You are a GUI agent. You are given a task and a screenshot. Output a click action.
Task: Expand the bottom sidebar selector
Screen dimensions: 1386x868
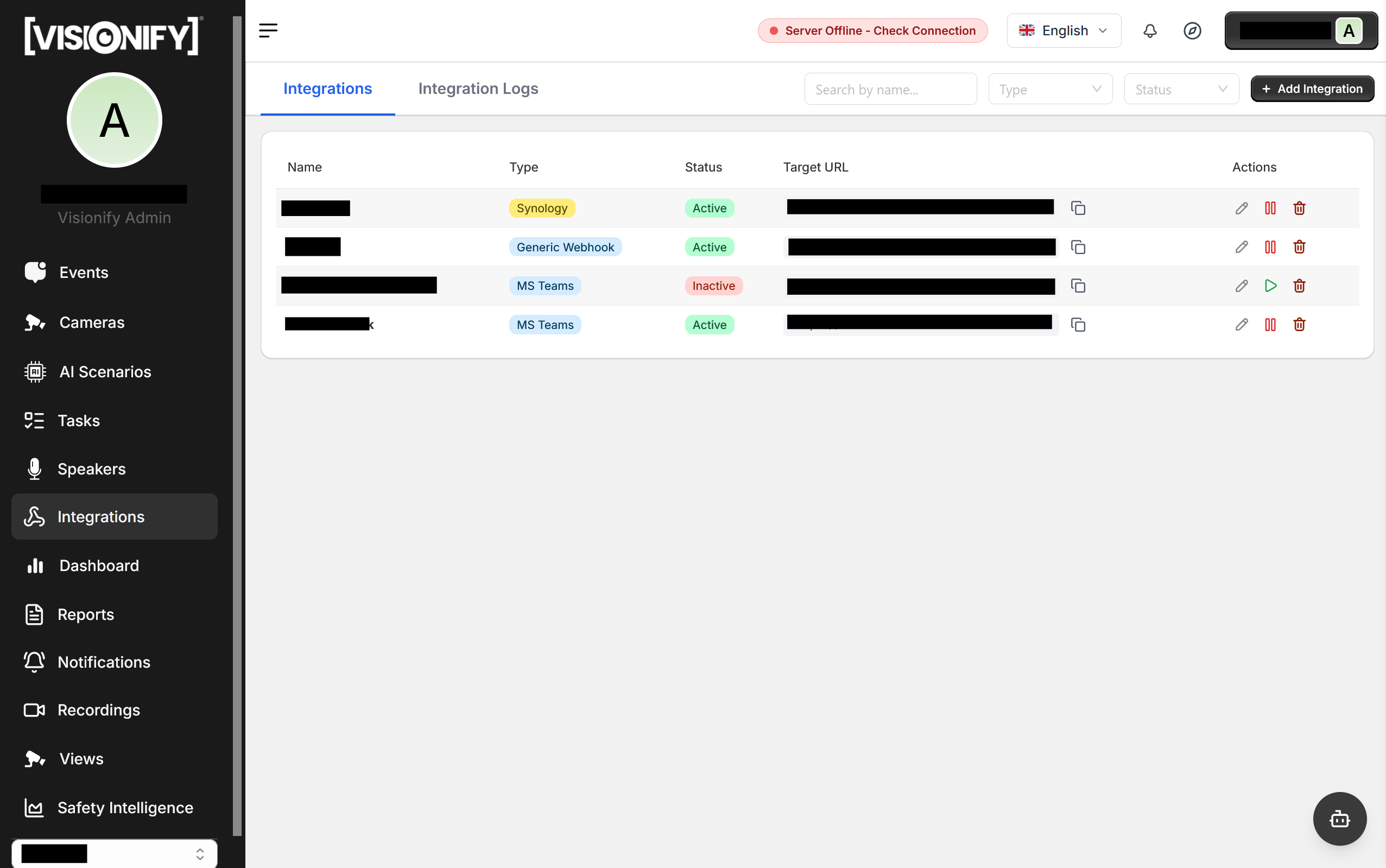click(114, 854)
